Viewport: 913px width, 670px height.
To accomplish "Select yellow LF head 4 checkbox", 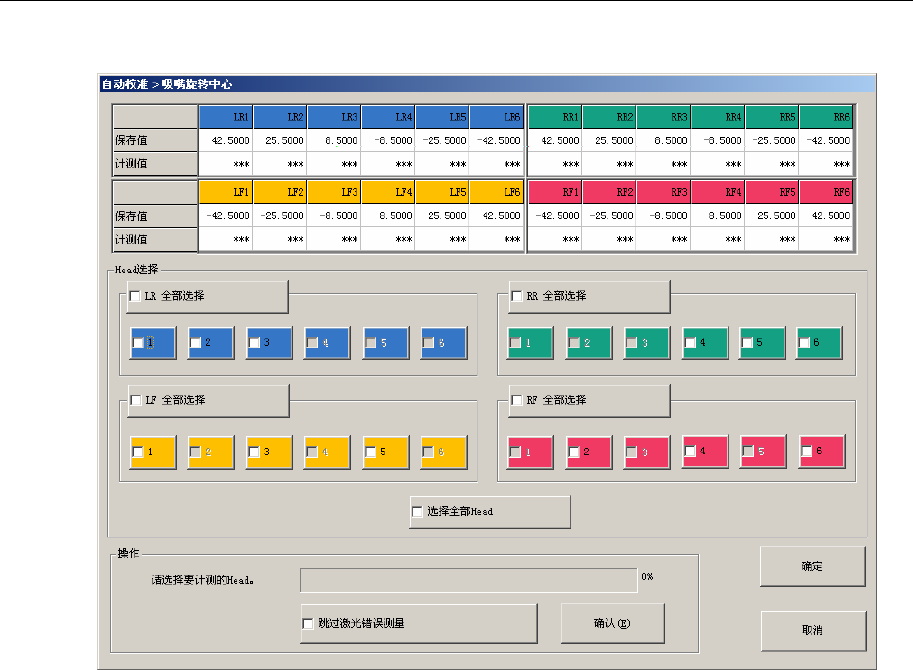I will pyautogui.click(x=313, y=452).
